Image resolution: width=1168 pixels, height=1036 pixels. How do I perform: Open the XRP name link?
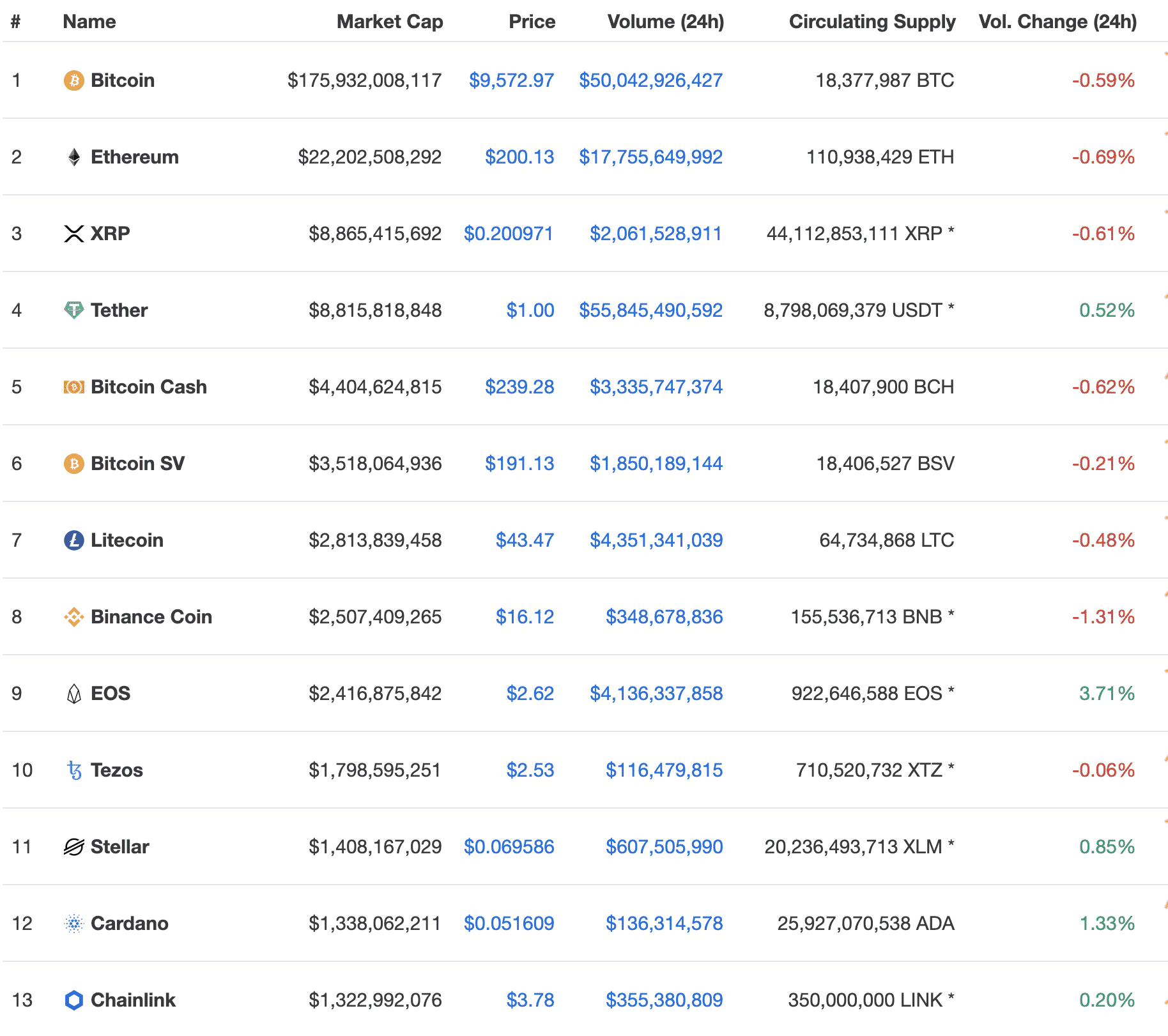click(111, 234)
